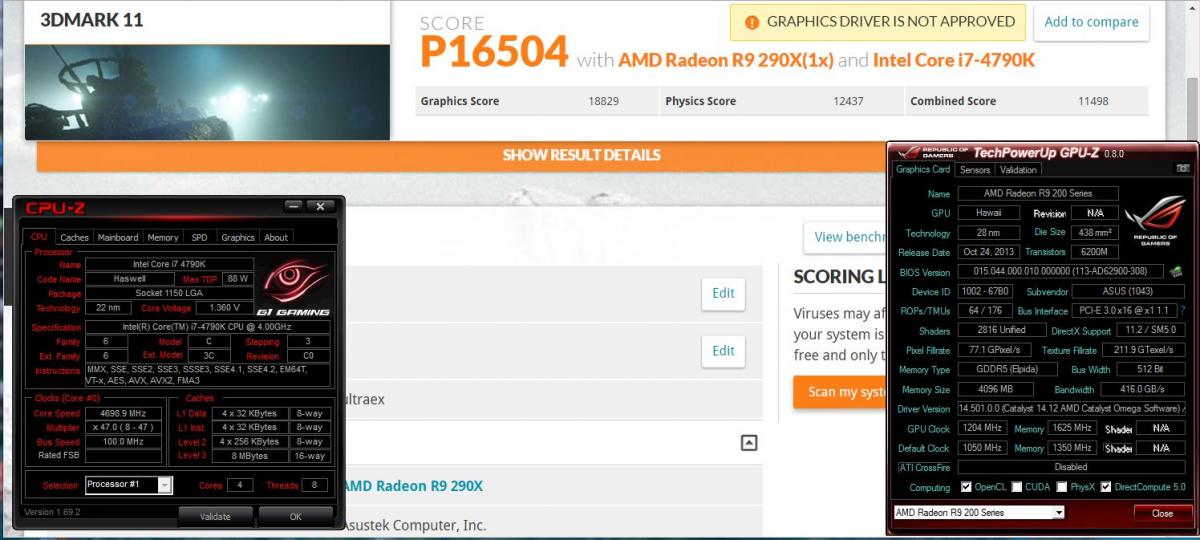Image resolution: width=1200 pixels, height=540 pixels.
Task: Save the BIOS using the chip icon
Action: pyautogui.click(x=1175, y=272)
